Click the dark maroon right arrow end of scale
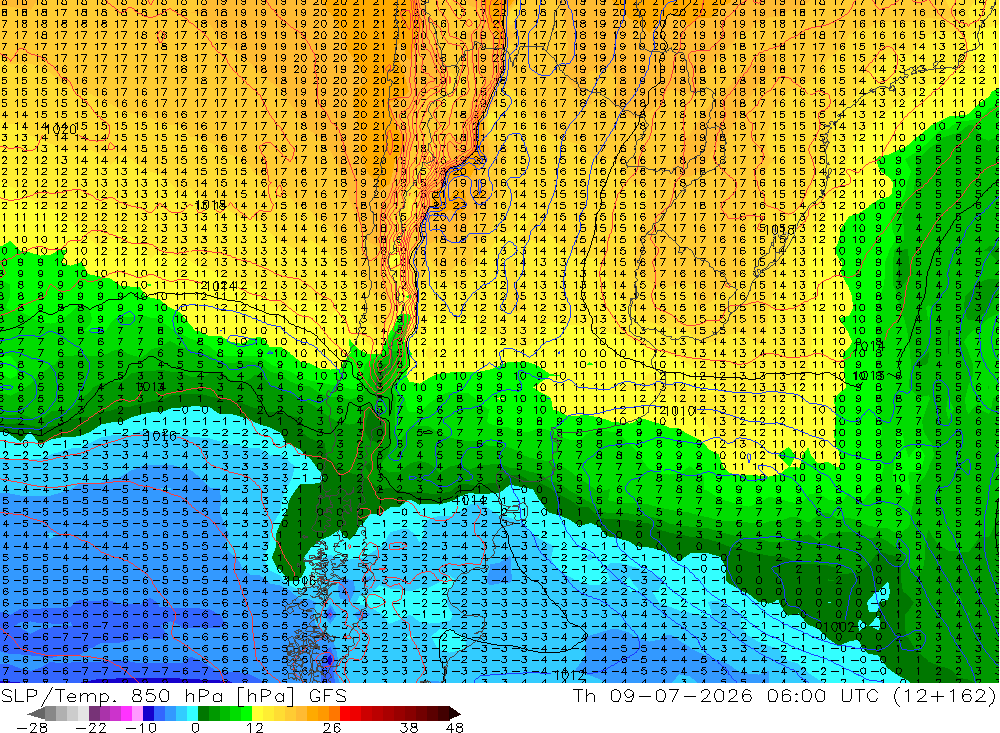 (455, 713)
